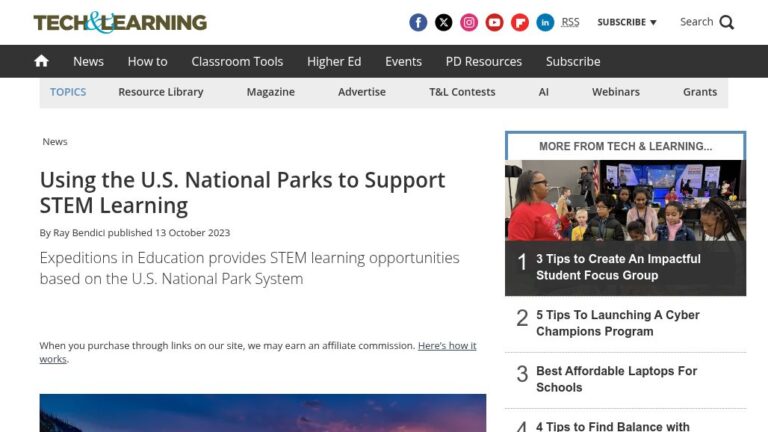
Task: Open the Ray Bendici author link
Action: 79,233
